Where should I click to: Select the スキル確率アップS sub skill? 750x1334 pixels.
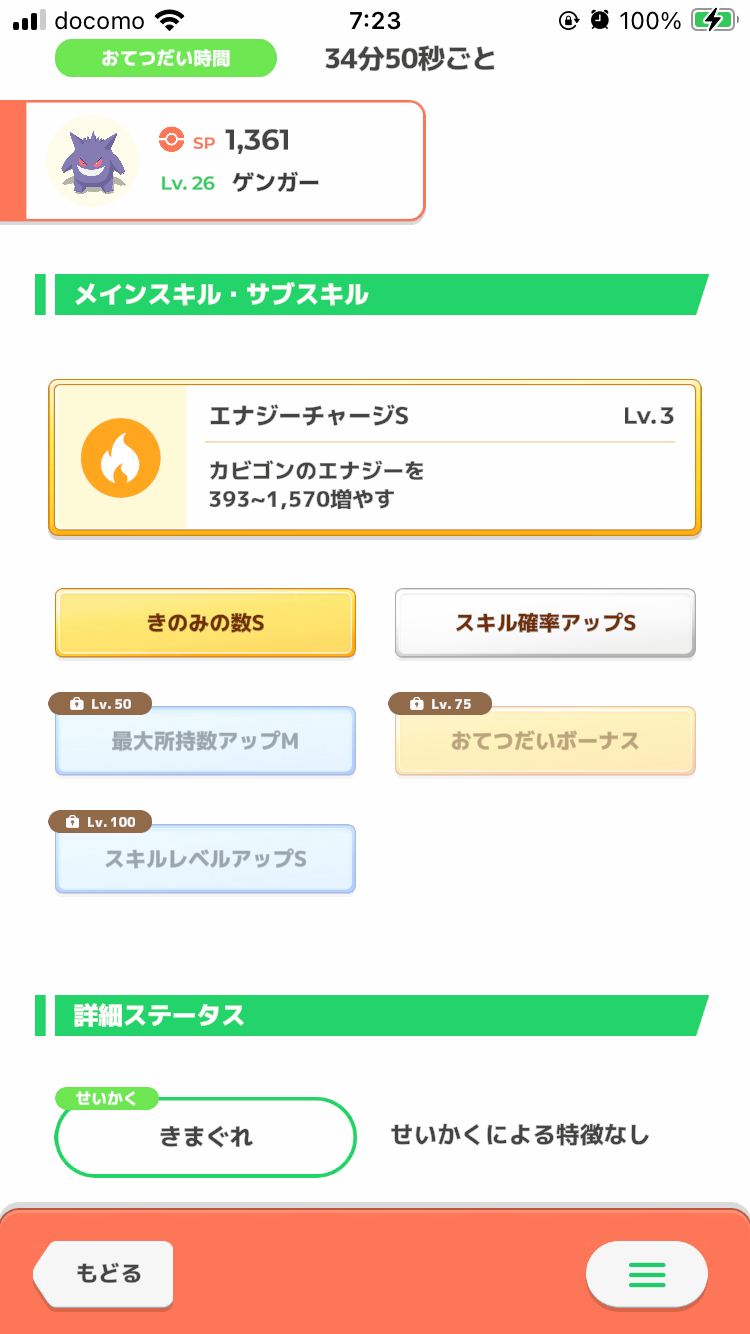[545, 623]
